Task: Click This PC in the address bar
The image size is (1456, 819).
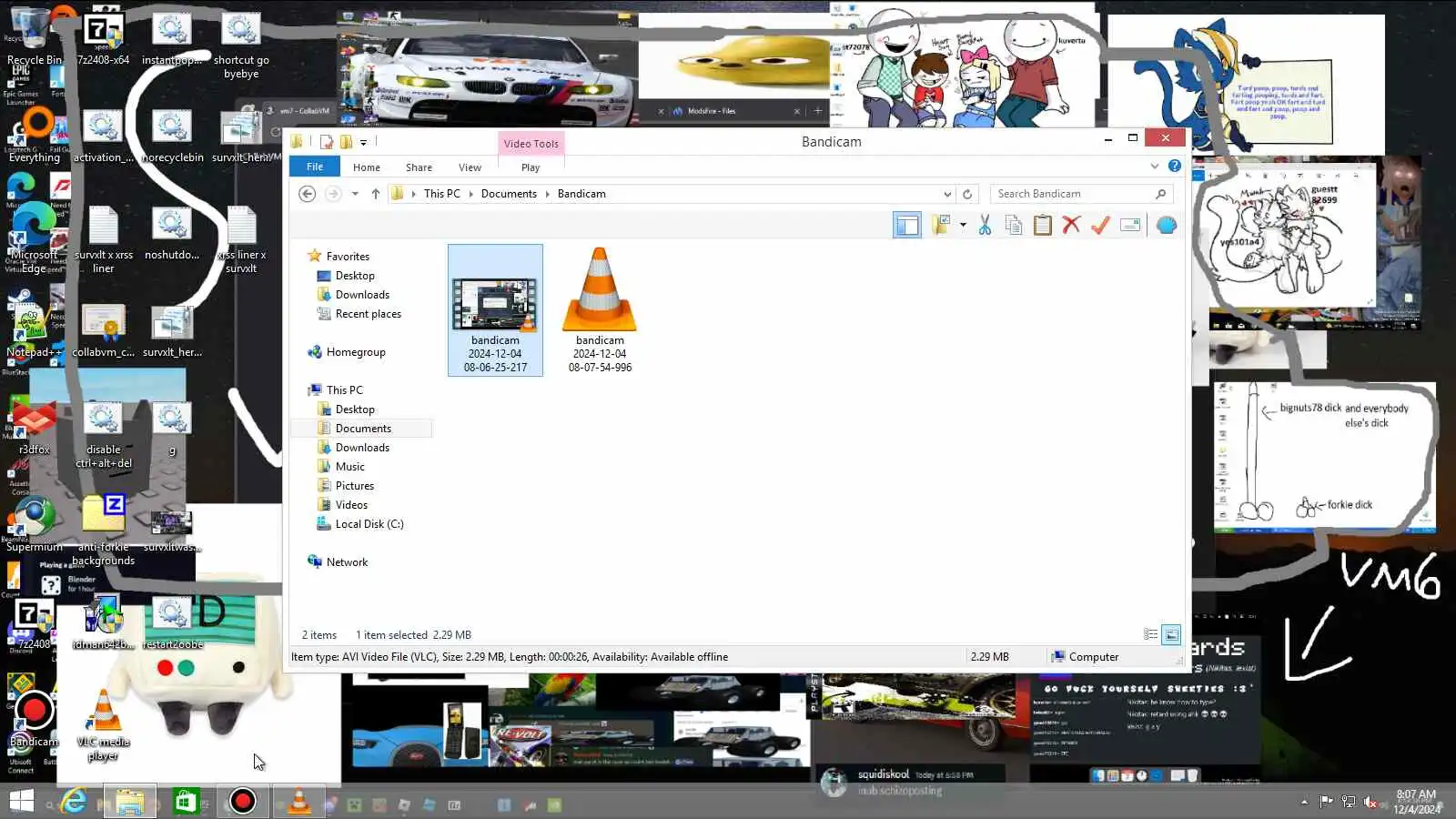Action: [442, 194]
